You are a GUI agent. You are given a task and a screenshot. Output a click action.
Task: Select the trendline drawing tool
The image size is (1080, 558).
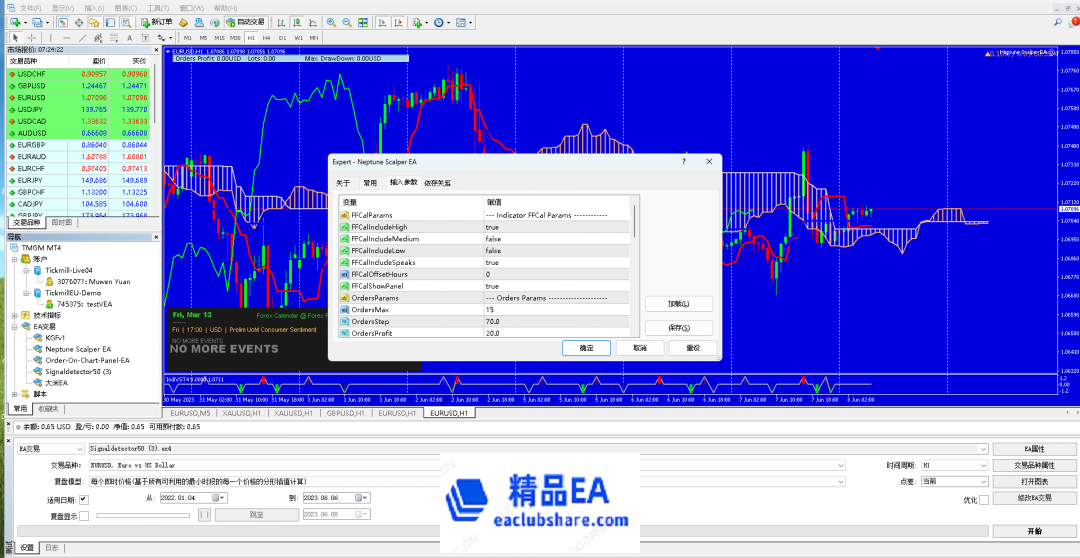point(83,37)
